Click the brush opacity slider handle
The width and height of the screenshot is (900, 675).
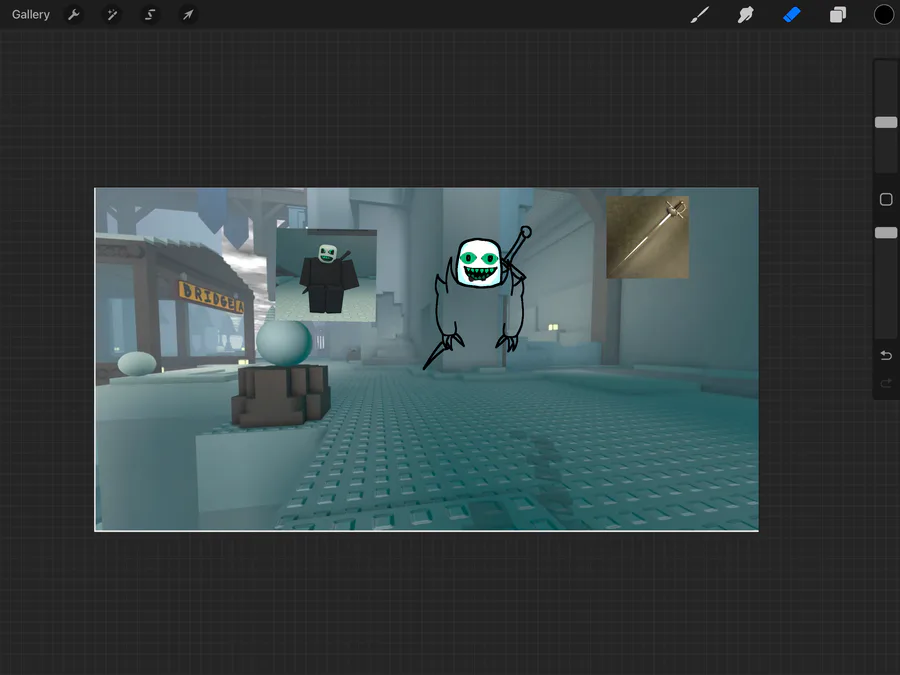coord(886,232)
